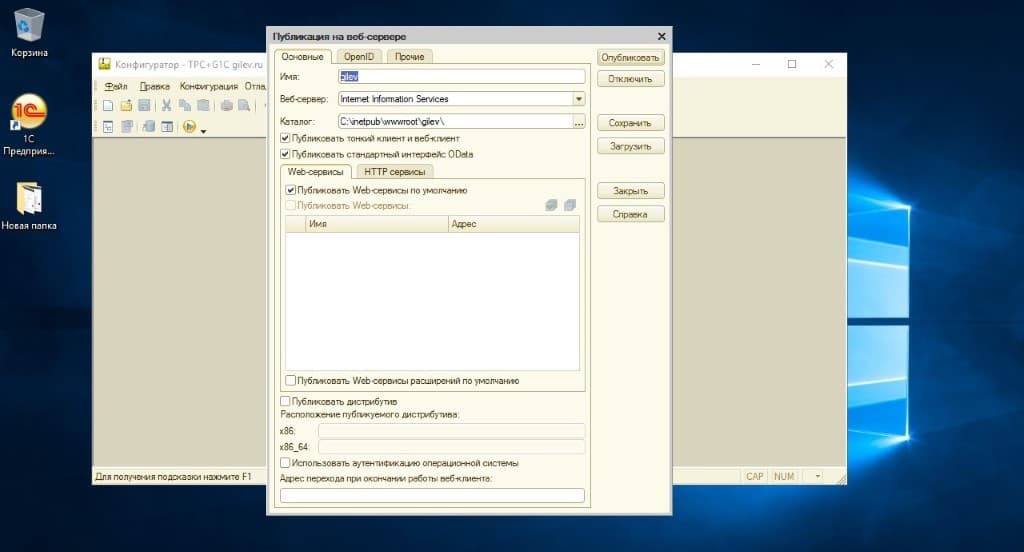Click the table window icon in second toolbar row

pyautogui.click(x=167, y=127)
